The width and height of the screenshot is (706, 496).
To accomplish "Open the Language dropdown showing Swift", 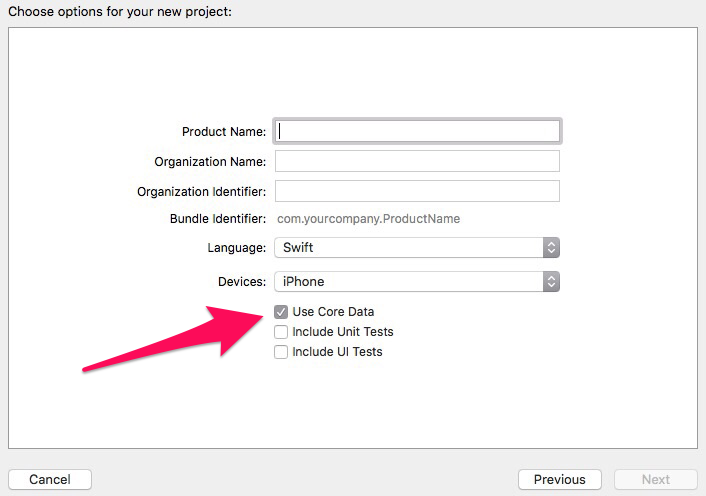I will (x=417, y=248).
